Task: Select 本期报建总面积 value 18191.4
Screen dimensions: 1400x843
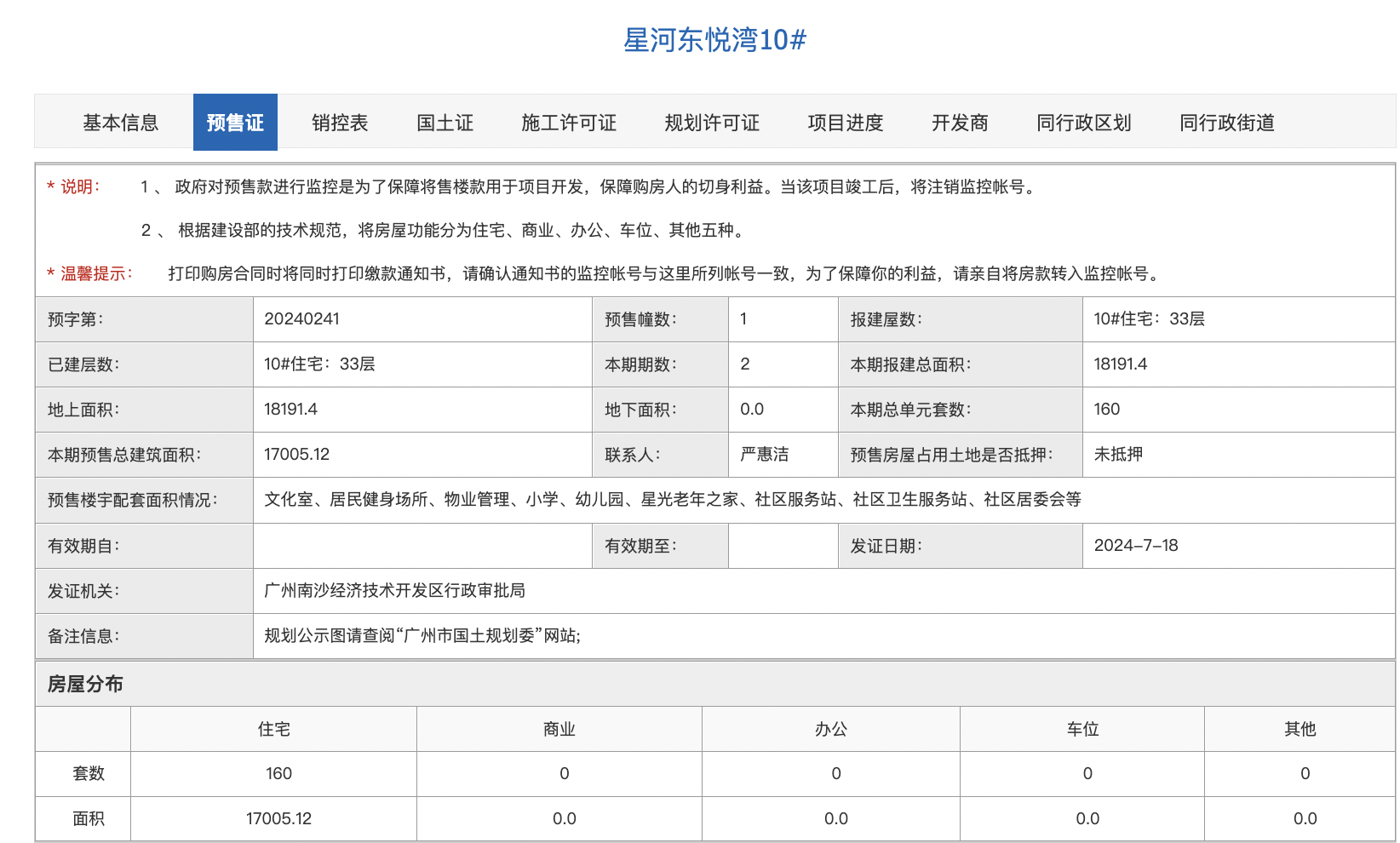Action: pos(1121,364)
